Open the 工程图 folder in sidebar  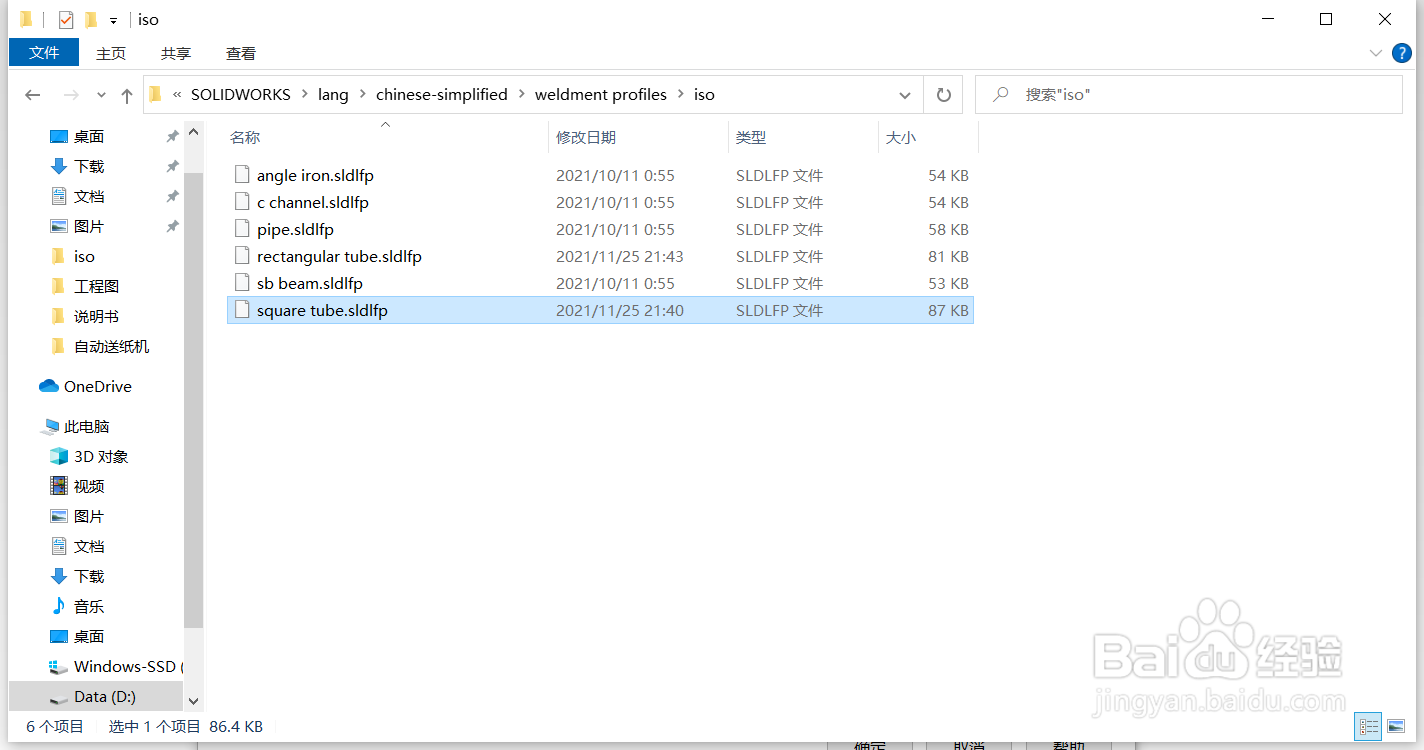(96, 286)
